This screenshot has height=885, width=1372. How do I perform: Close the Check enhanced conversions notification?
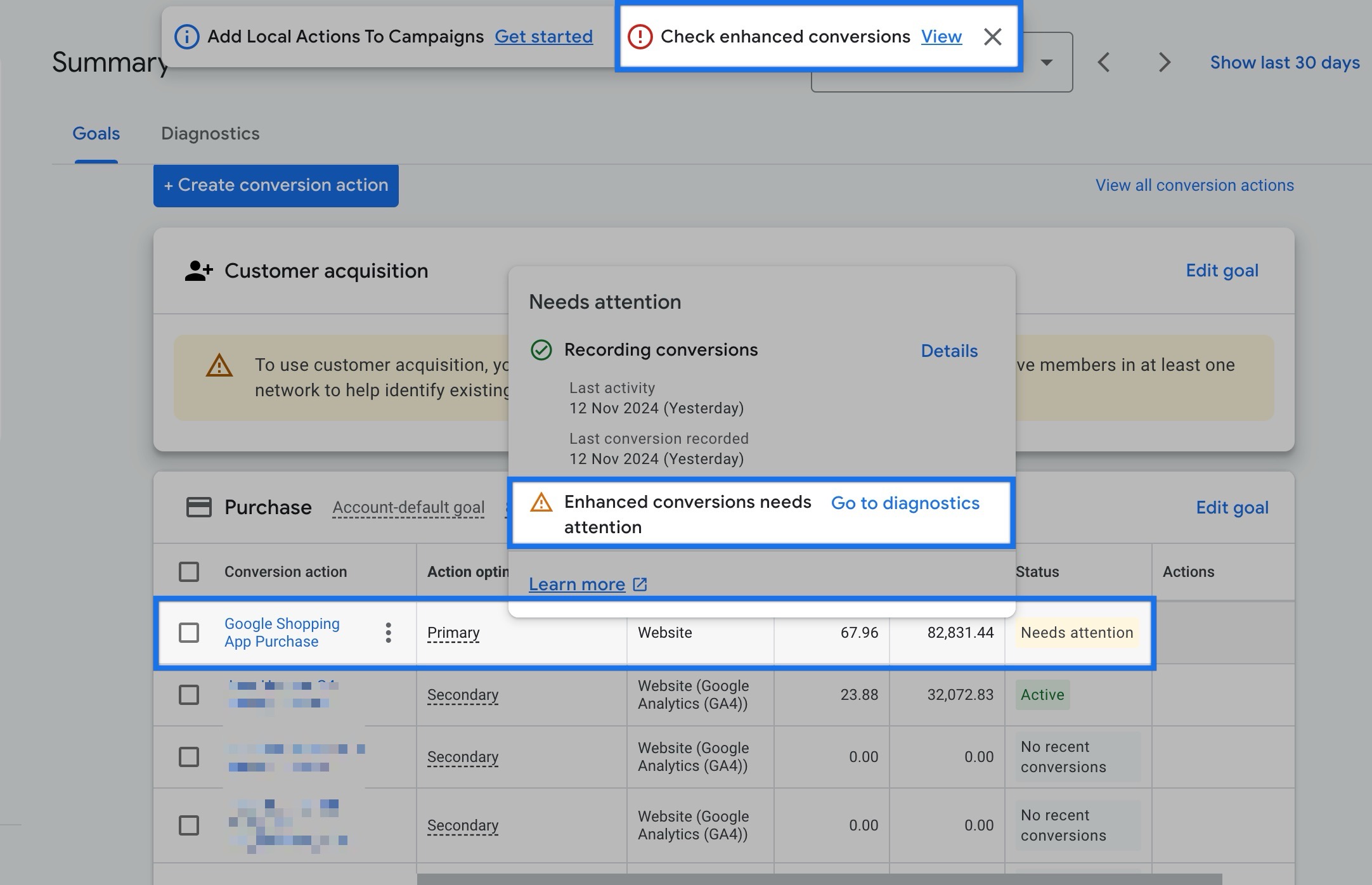tap(992, 37)
